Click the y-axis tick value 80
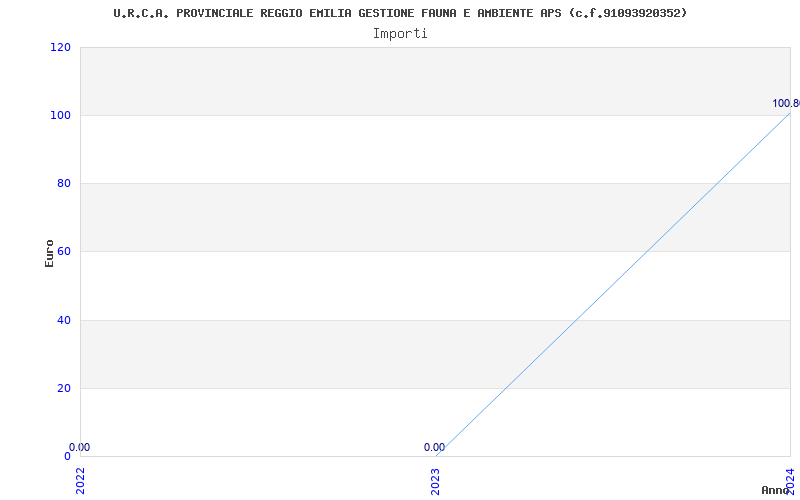 coord(64,183)
